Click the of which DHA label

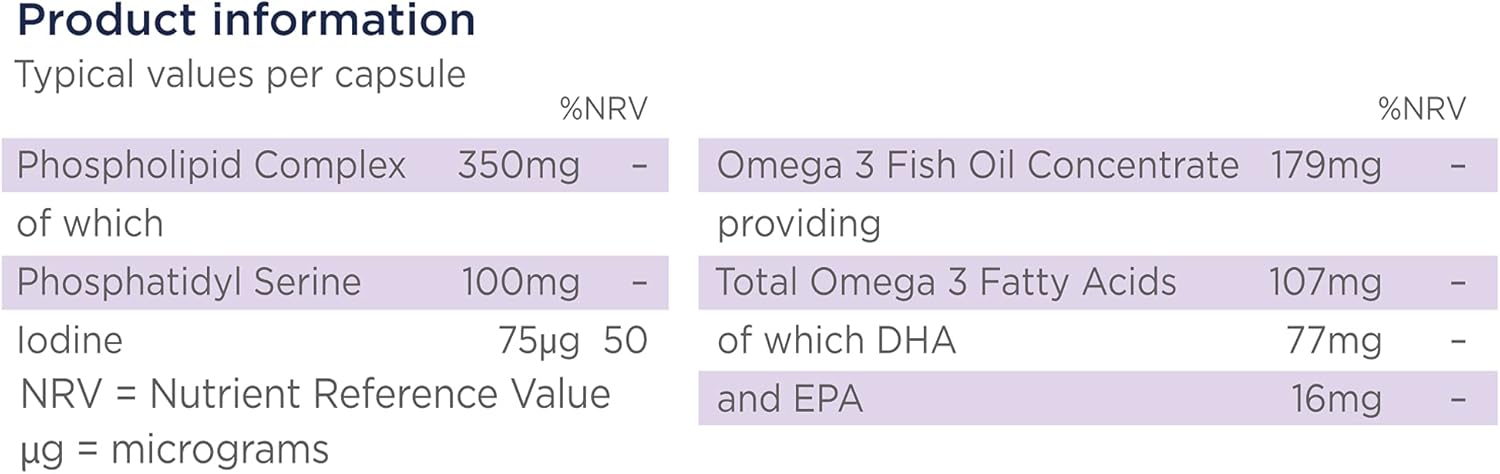tap(836, 341)
